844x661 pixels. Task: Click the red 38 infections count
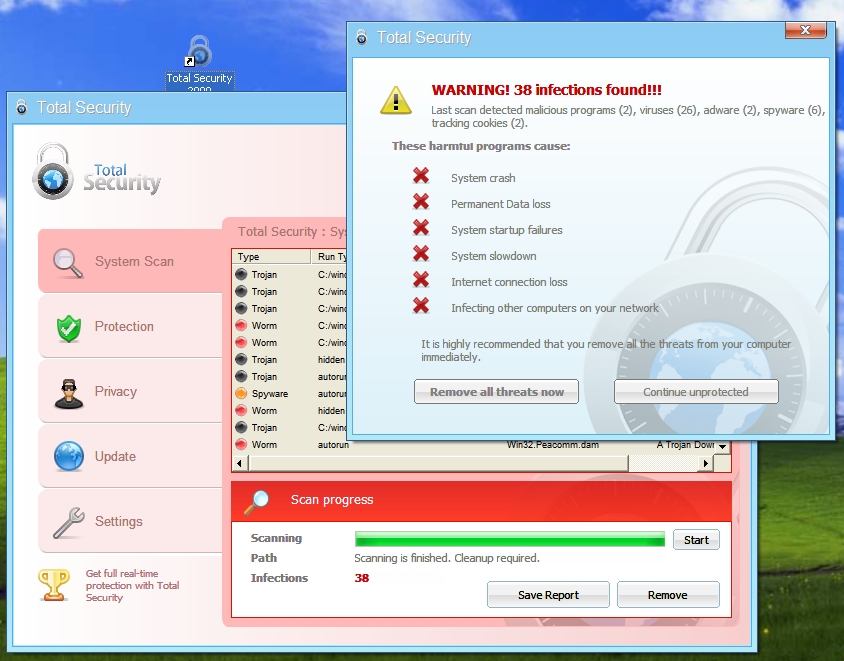(362, 578)
